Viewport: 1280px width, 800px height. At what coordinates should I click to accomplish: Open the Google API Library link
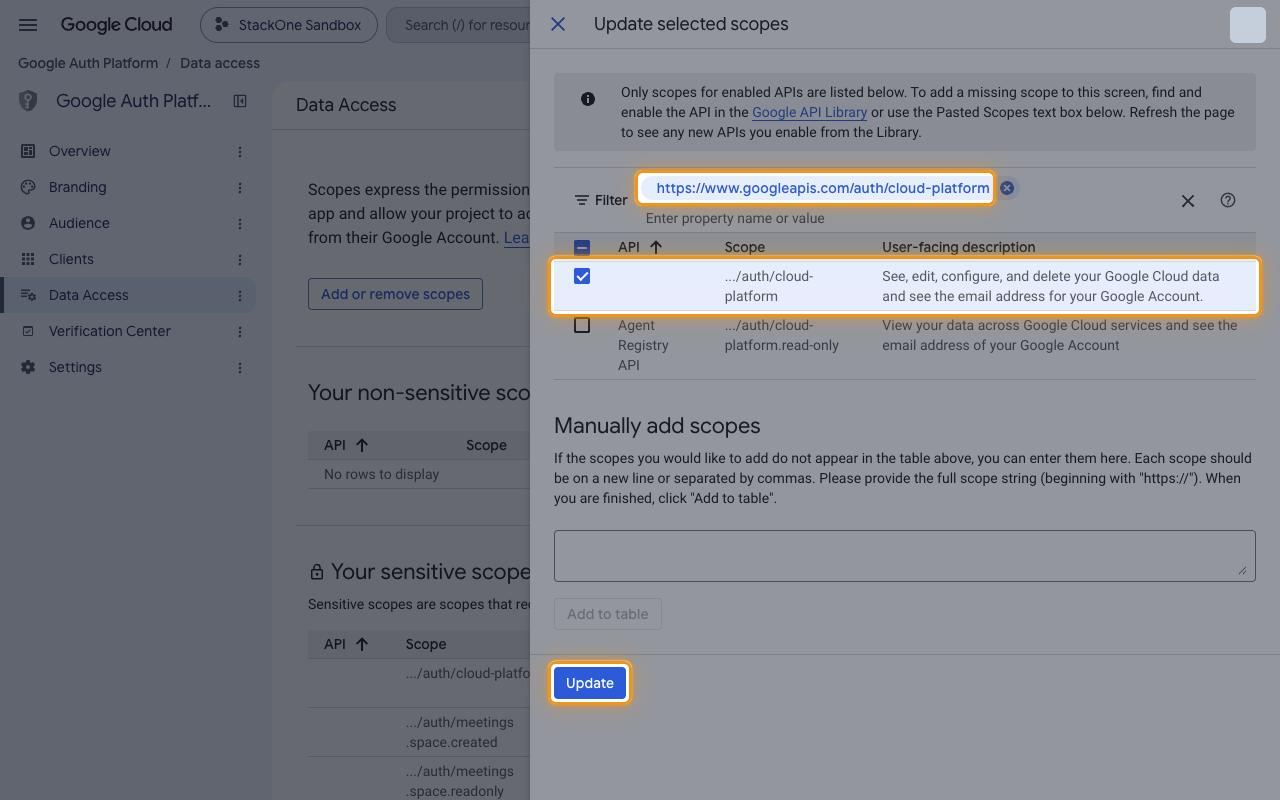point(809,112)
